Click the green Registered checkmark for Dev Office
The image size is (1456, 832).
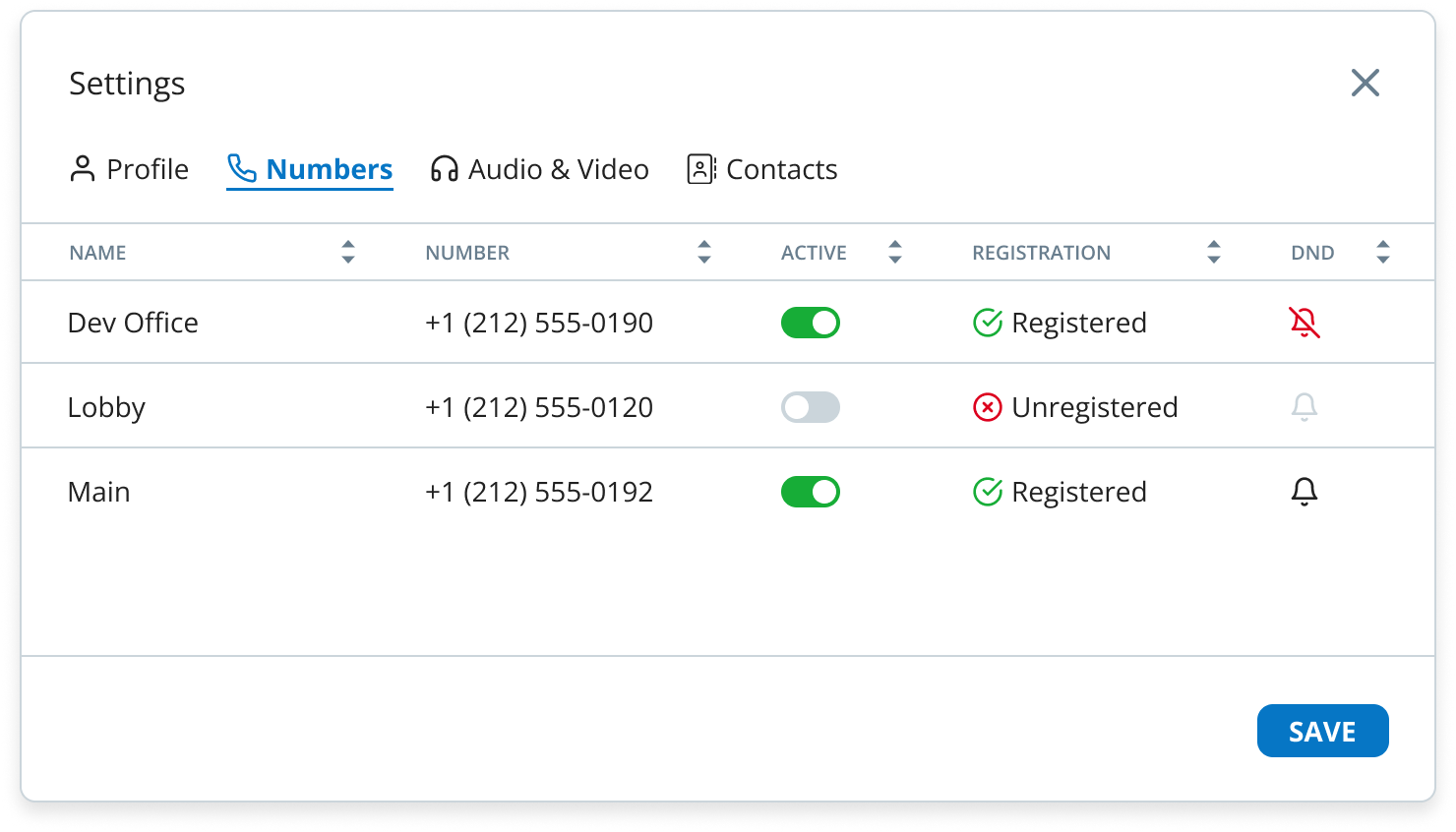click(987, 323)
